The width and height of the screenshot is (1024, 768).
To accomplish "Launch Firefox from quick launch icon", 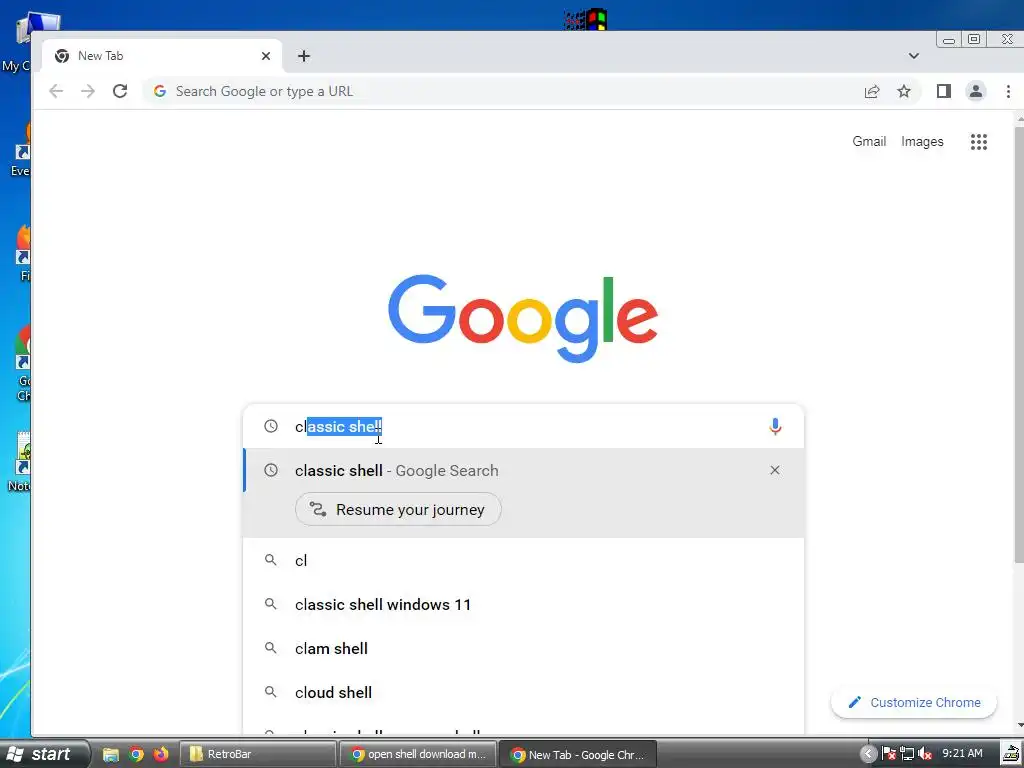I will pyautogui.click(x=161, y=755).
